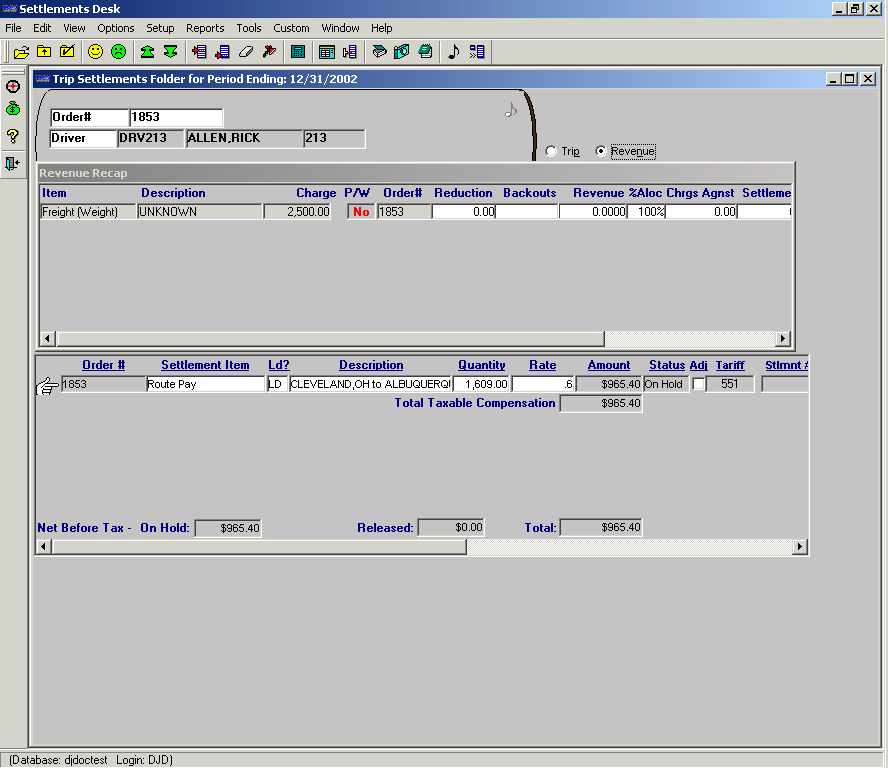Open the Setup menu
888x768 pixels.
coord(160,28)
